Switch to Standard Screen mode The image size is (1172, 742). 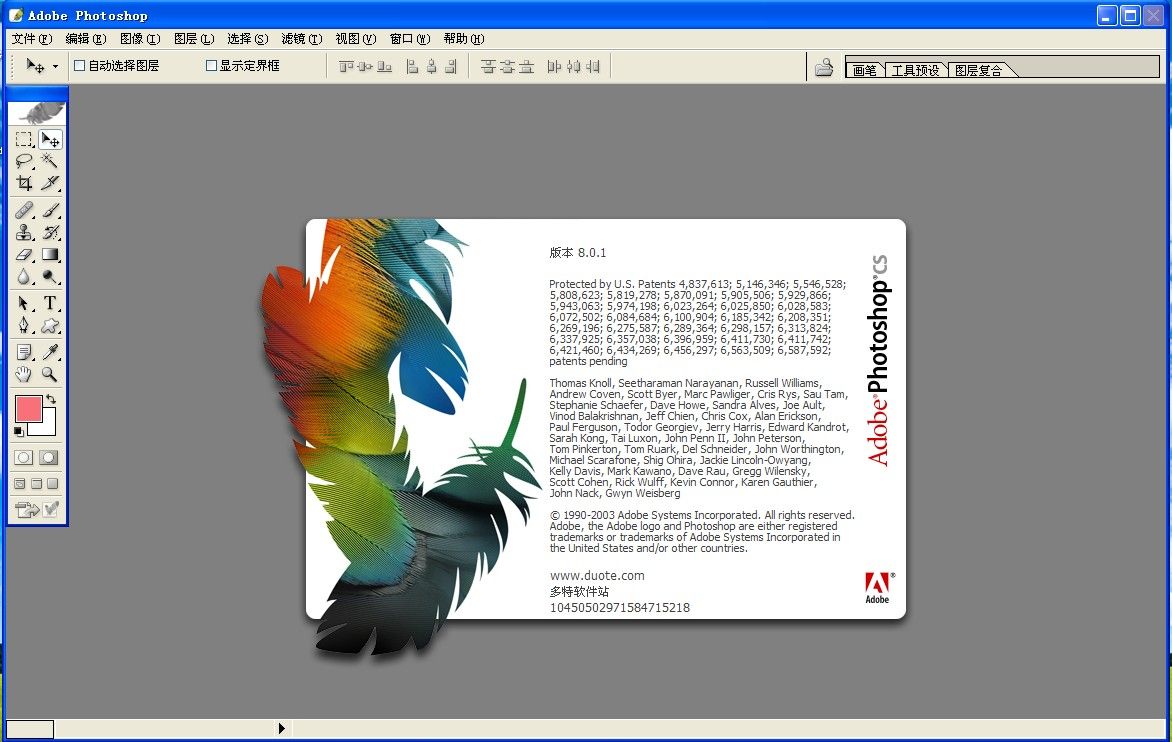[x=20, y=483]
